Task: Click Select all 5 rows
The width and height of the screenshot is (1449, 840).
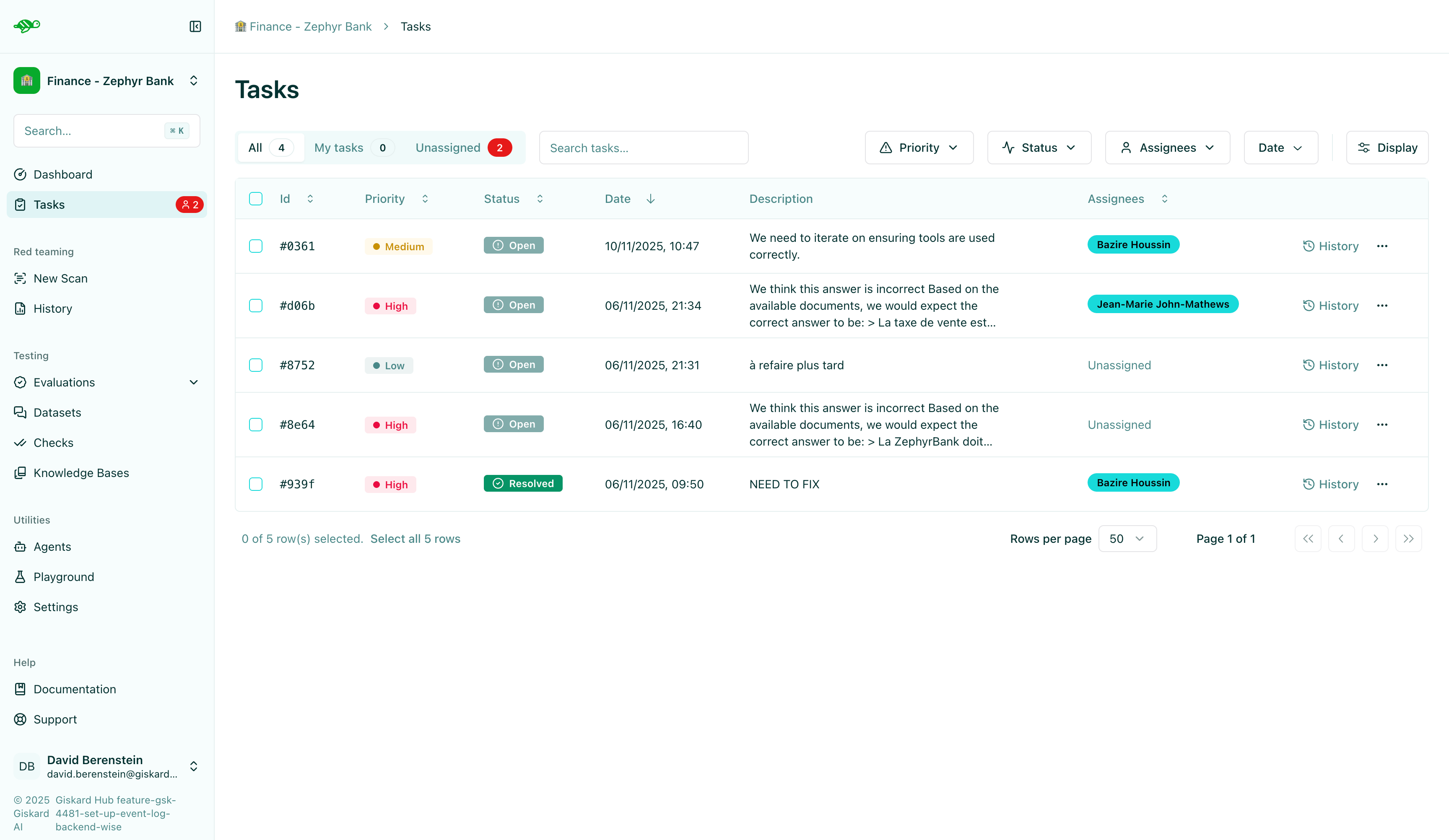Action: point(415,539)
